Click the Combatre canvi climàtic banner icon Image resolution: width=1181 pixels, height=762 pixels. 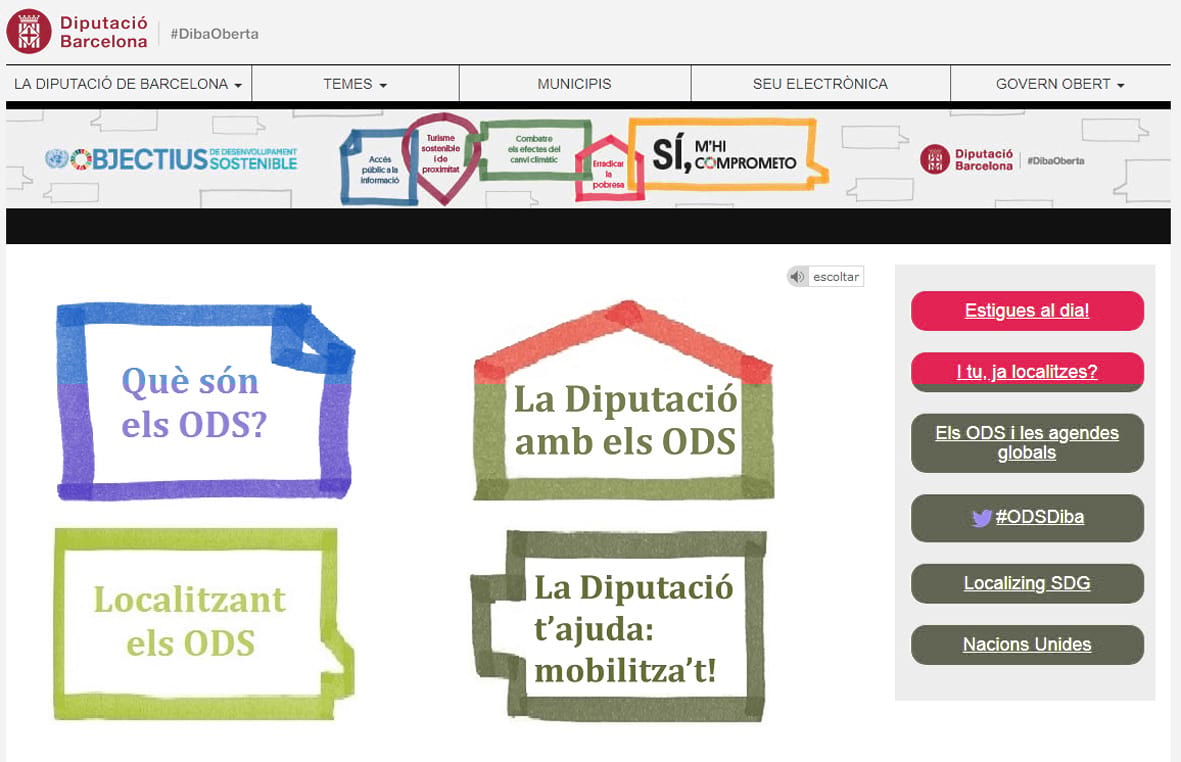(533, 150)
